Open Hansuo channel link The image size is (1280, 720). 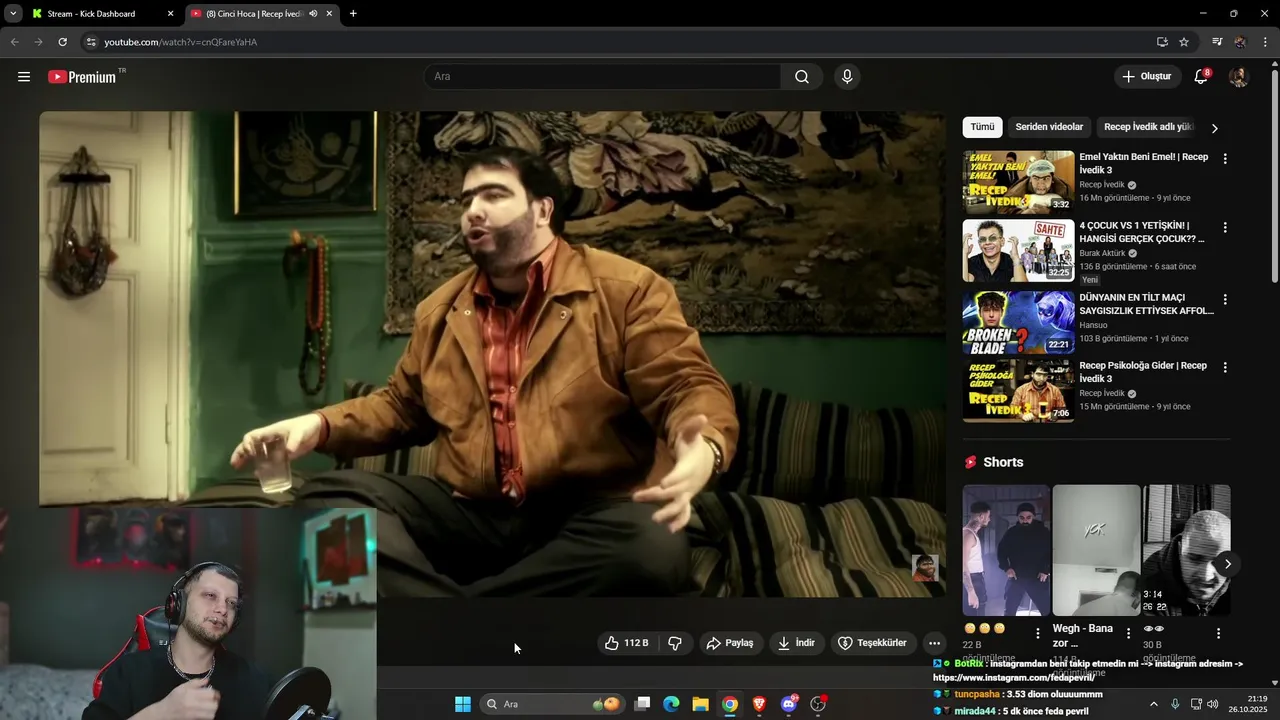point(1093,325)
